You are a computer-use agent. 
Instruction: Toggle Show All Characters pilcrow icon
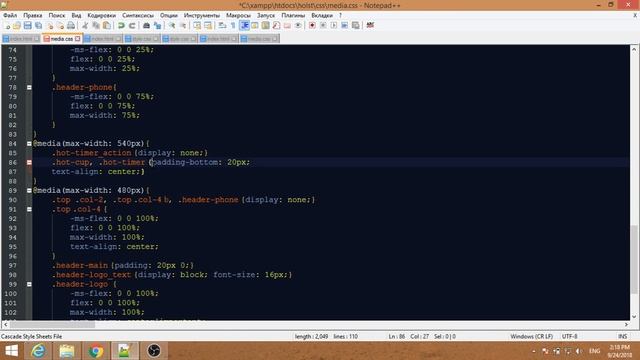(233, 26)
